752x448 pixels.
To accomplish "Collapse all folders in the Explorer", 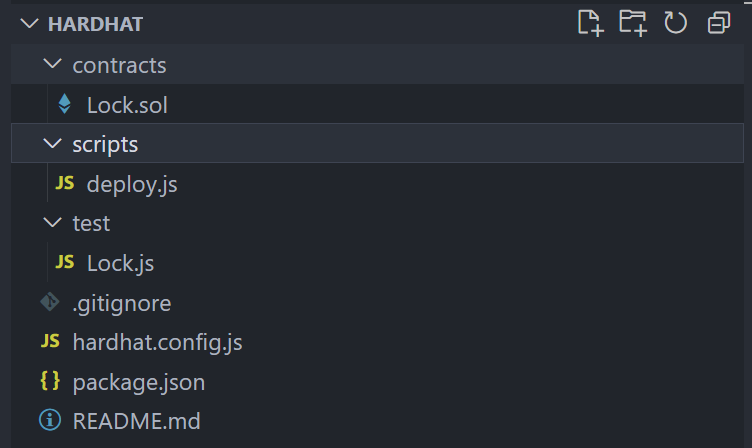I will pyautogui.click(x=719, y=23).
